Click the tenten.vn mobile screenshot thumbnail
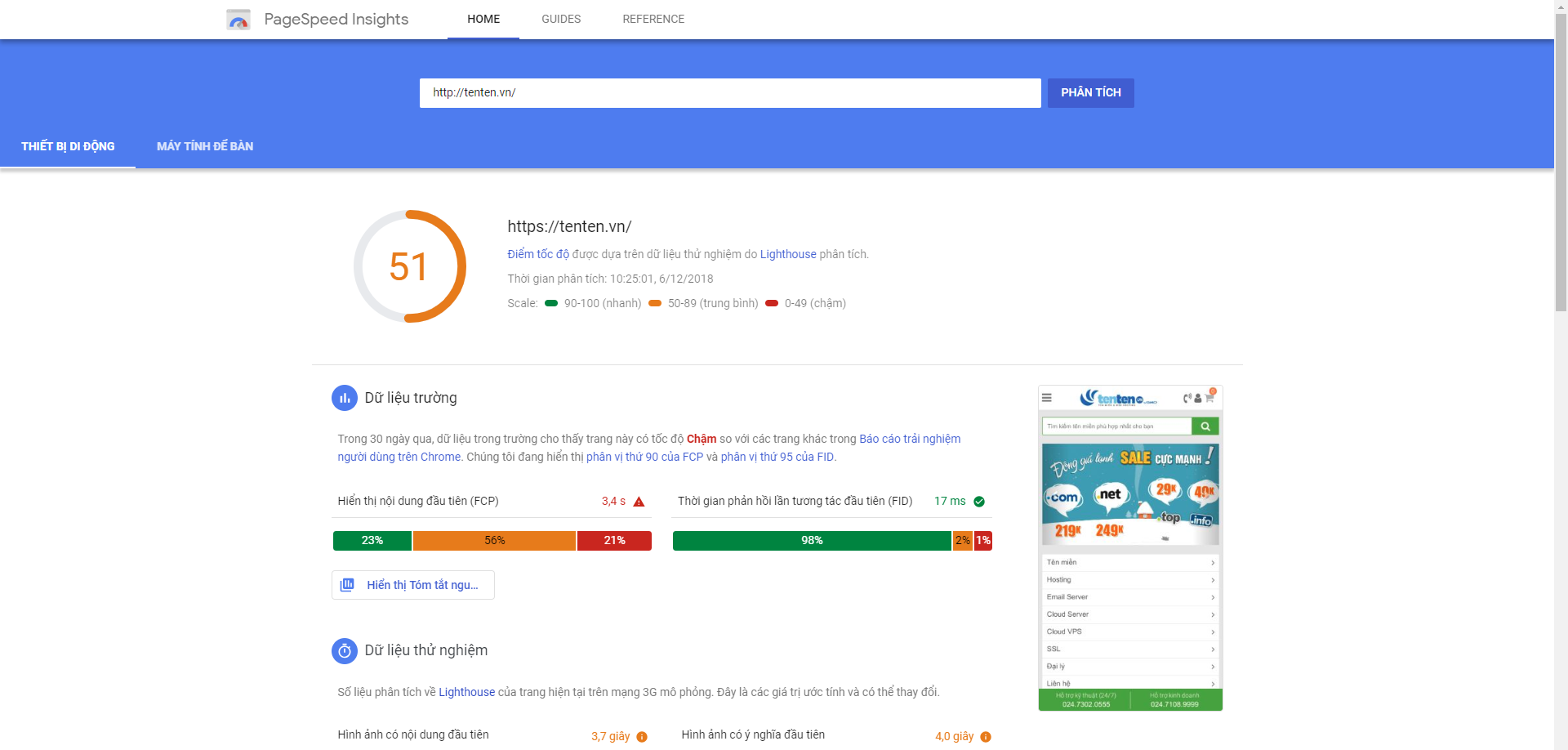This screenshot has height=750, width=1568. tap(1130, 548)
